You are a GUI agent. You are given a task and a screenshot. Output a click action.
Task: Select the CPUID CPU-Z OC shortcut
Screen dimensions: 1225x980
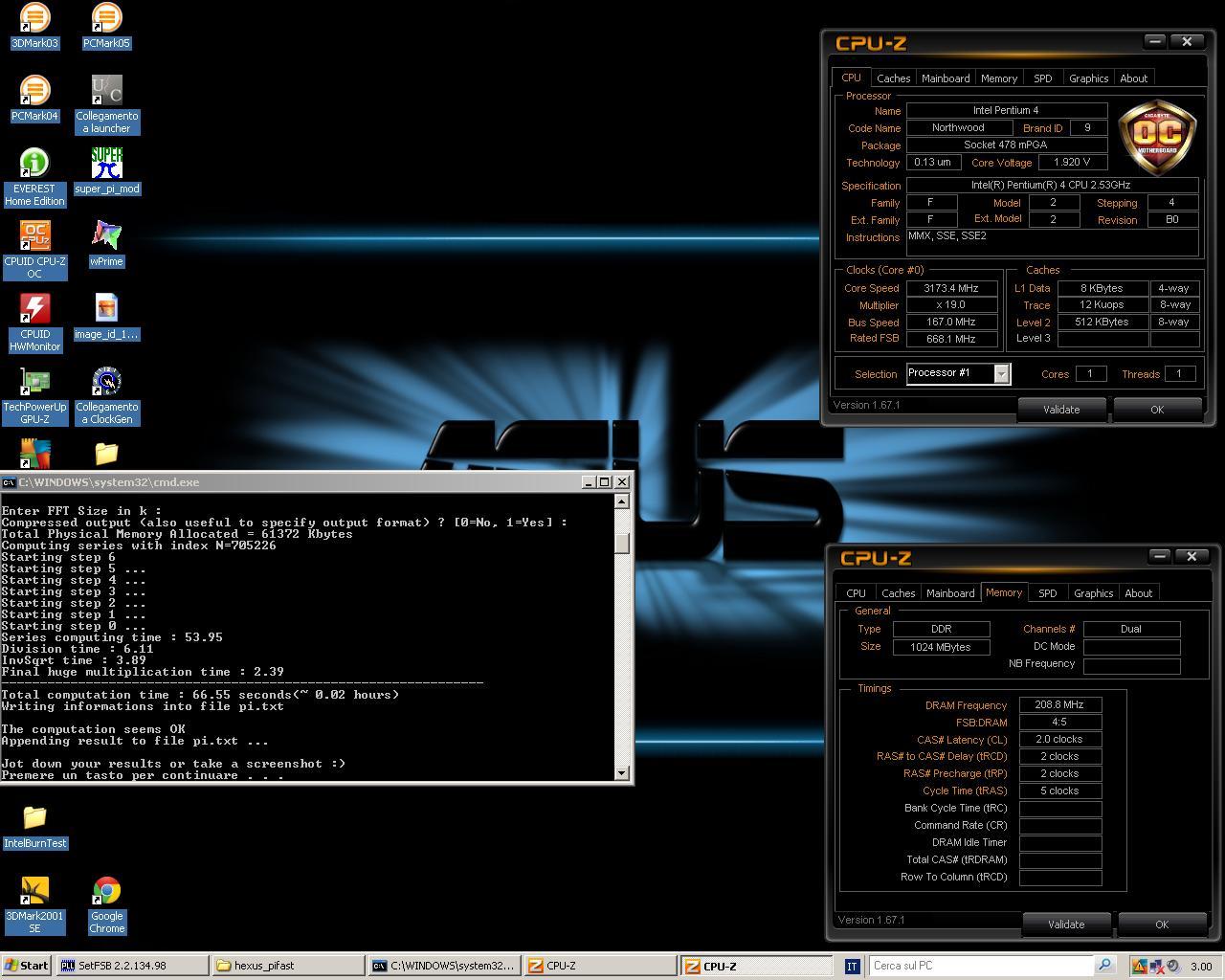pyautogui.click(x=34, y=250)
